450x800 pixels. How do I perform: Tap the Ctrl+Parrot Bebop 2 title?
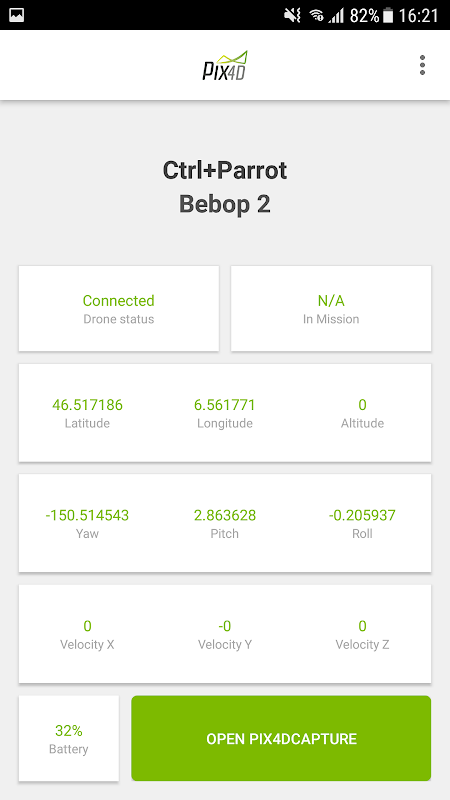(225, 187)
